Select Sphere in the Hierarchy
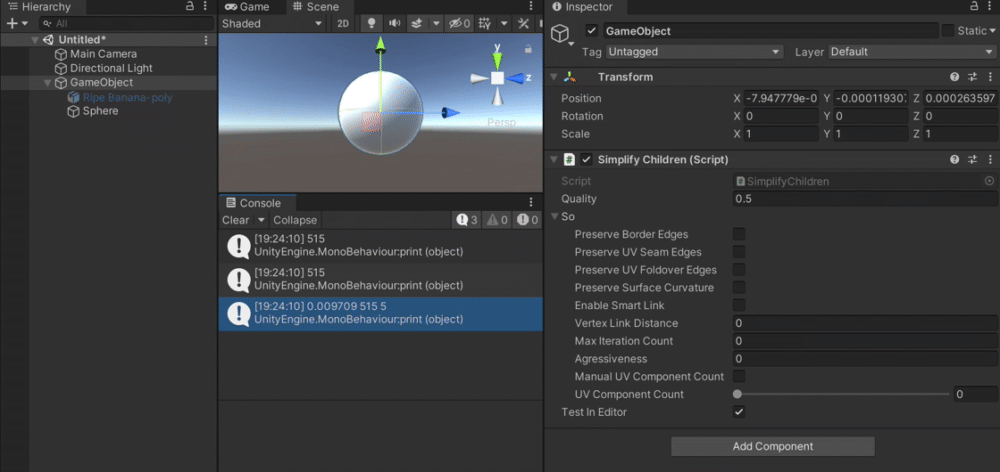1000x472 pixels. [100, 111]
